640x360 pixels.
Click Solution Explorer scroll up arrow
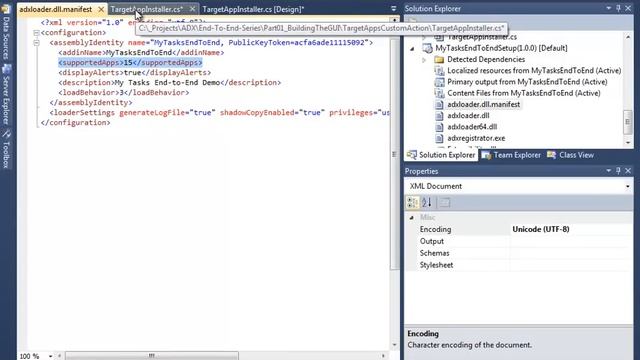point(628,37)
